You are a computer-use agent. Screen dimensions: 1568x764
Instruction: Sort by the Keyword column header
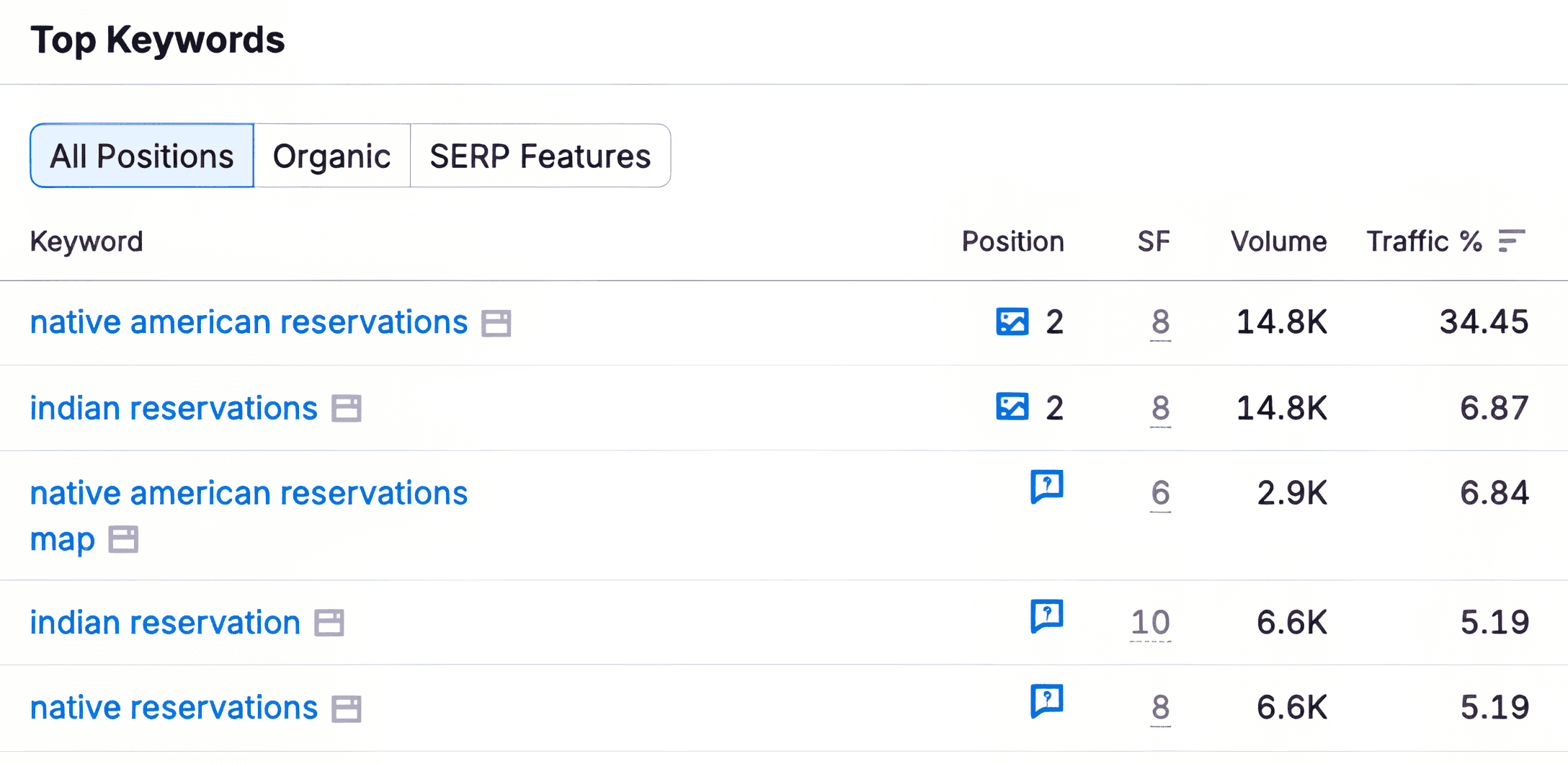pyautogui.click(x=87, y=241)
